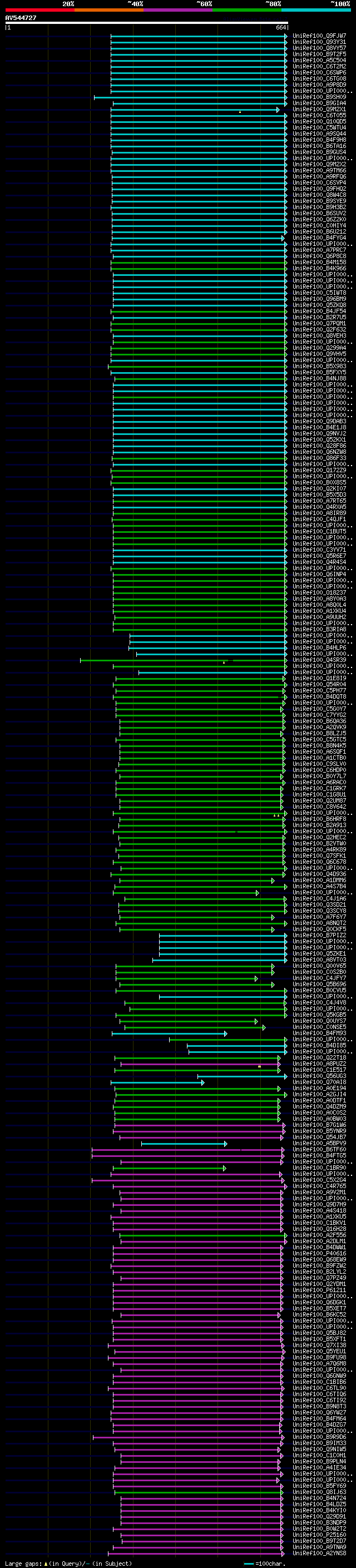Image resolution: width=356 pixels, height=1568 pixels.
Task: Open hit UniRef100_Q93Y31
Action: click(x=319, y=42)
